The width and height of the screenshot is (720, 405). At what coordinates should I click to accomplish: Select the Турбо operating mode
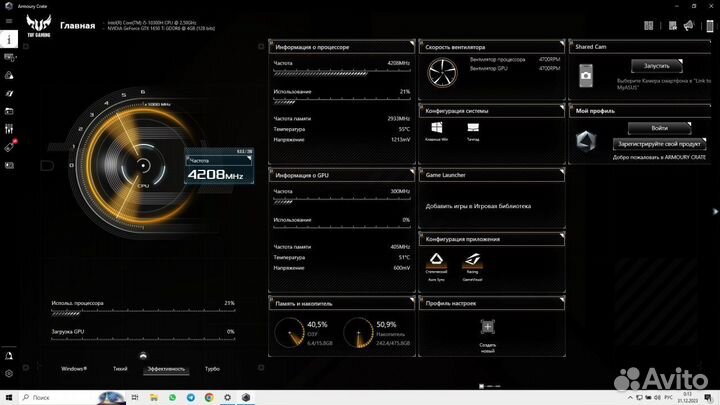212,369
